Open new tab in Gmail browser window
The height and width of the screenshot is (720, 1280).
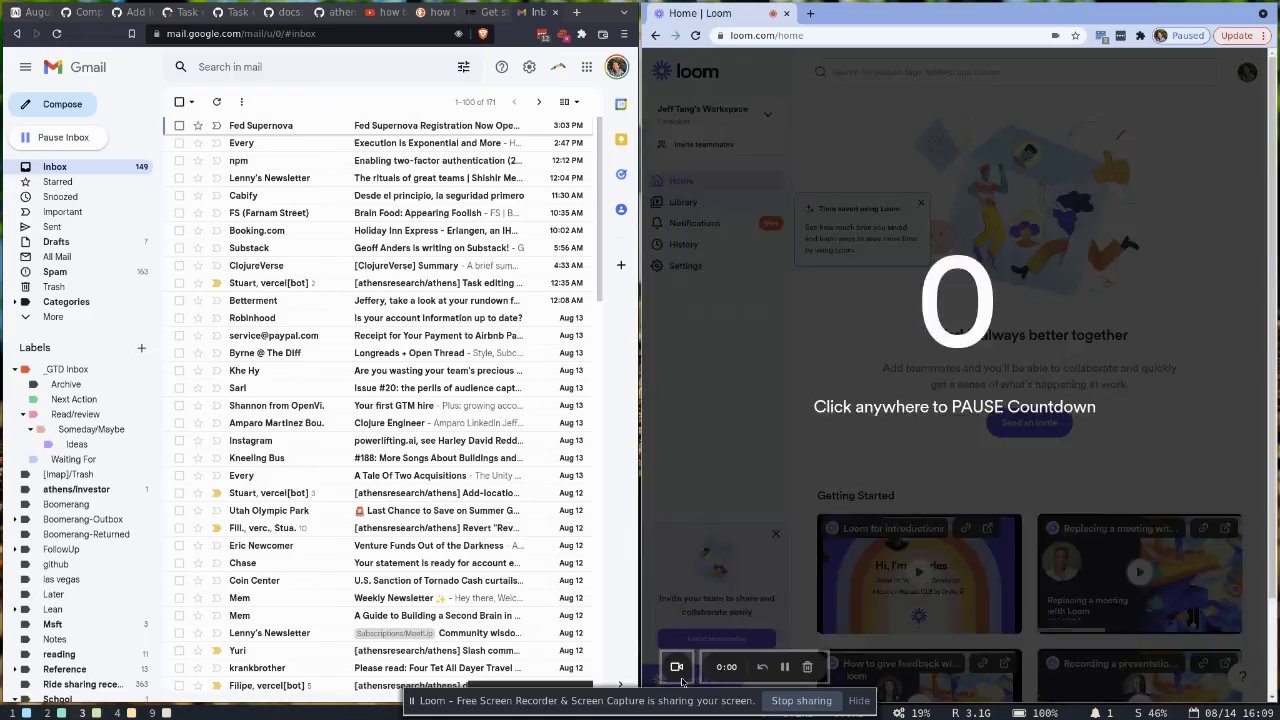coord(576,13)
